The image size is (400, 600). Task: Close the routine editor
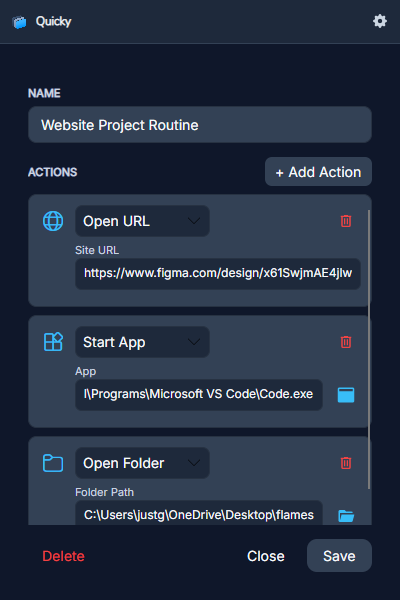pyautogui.click(x=266, y=556)
